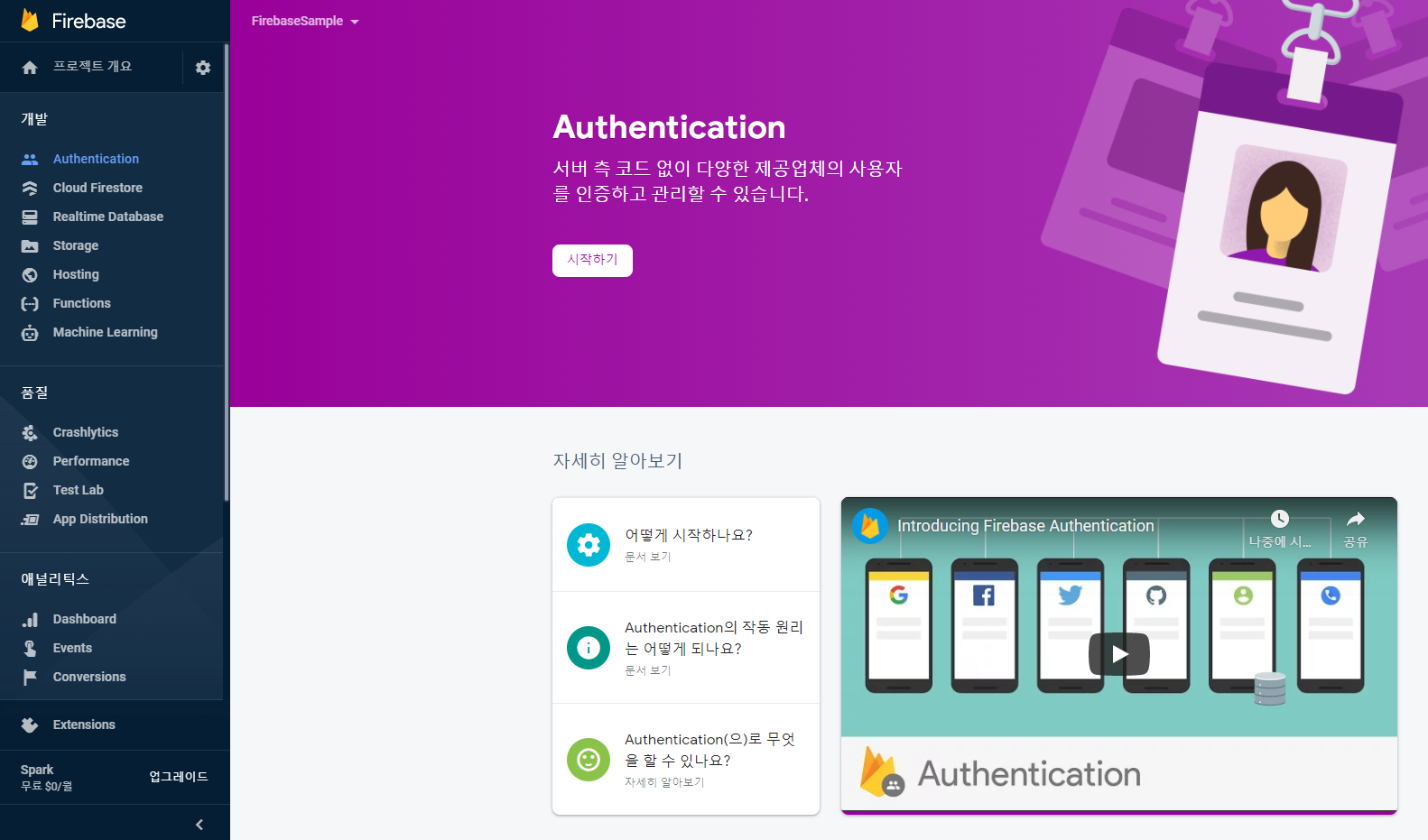Click the share arrow icon on video
The width and height of the screenshot is (1428, 840).
click(x=1356, y=519)
